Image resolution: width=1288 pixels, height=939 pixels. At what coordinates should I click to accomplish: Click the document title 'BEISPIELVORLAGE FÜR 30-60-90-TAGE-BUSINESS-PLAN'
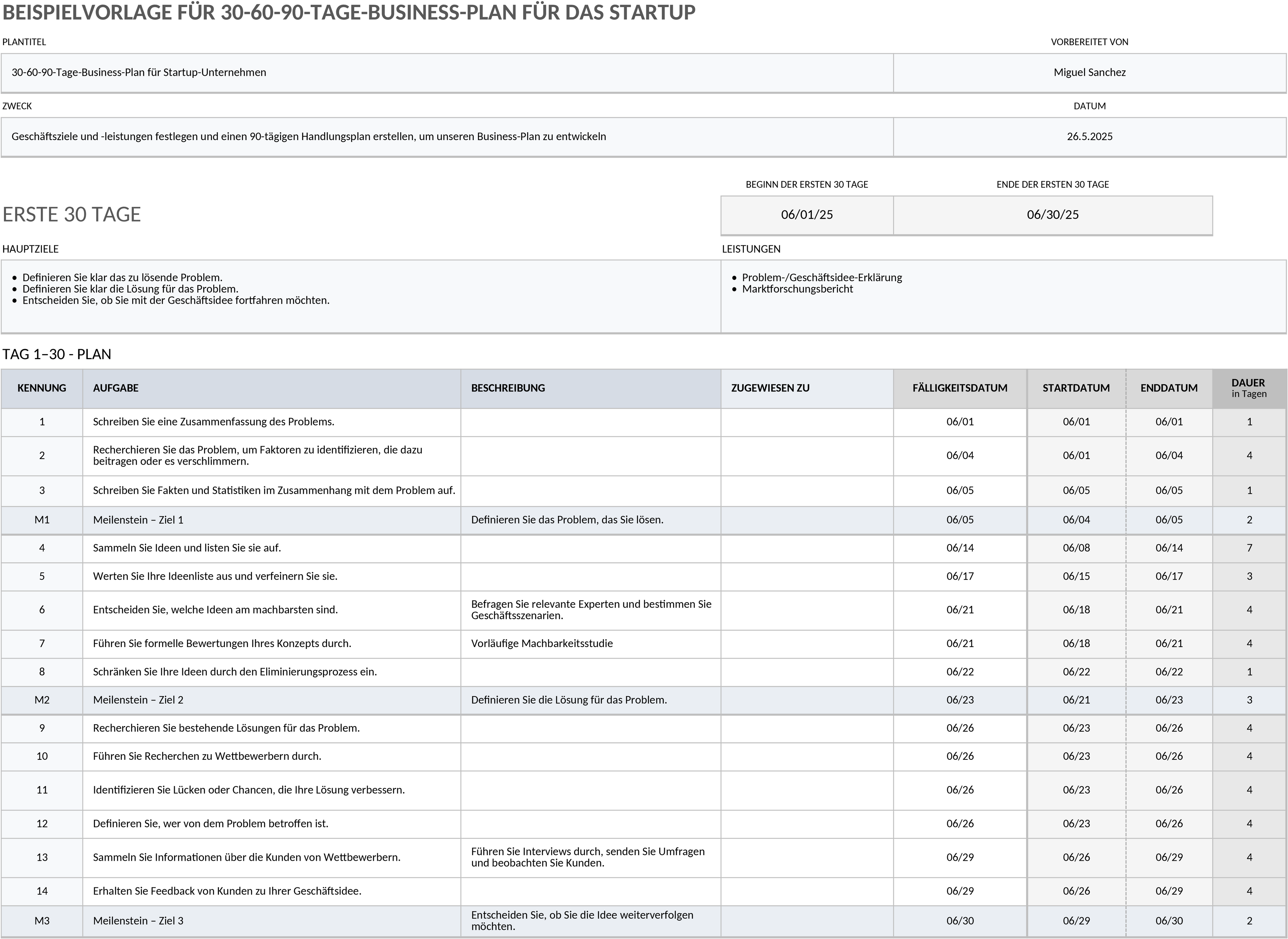(x=349, y=12)
